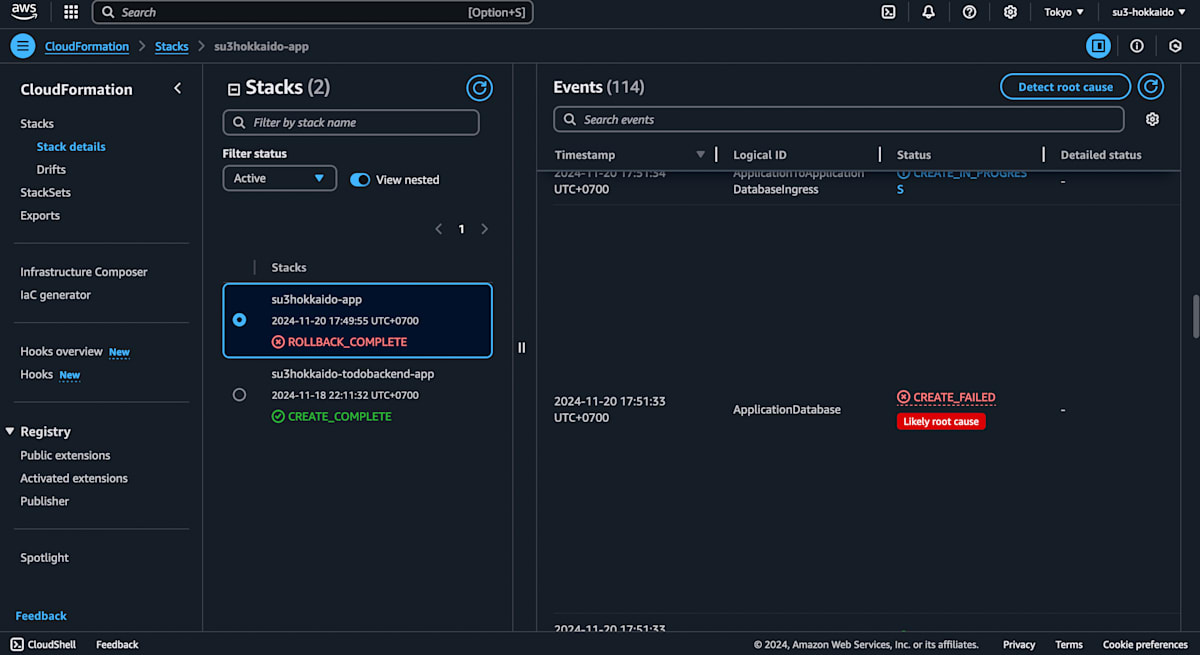
Task: Collapse the CloudFormation side navigation
Action: [x=178, y=88]
